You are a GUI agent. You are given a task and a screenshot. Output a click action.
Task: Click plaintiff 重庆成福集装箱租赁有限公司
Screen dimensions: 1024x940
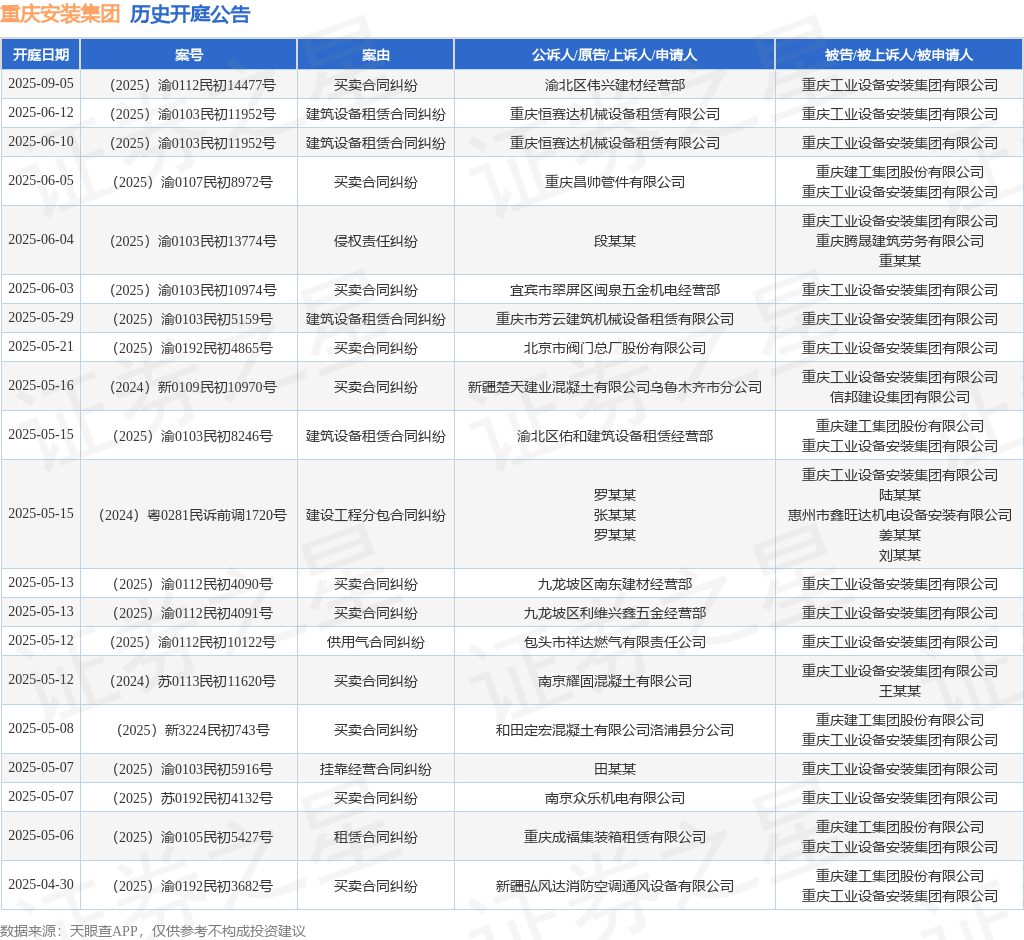click(x=615, y=837)
